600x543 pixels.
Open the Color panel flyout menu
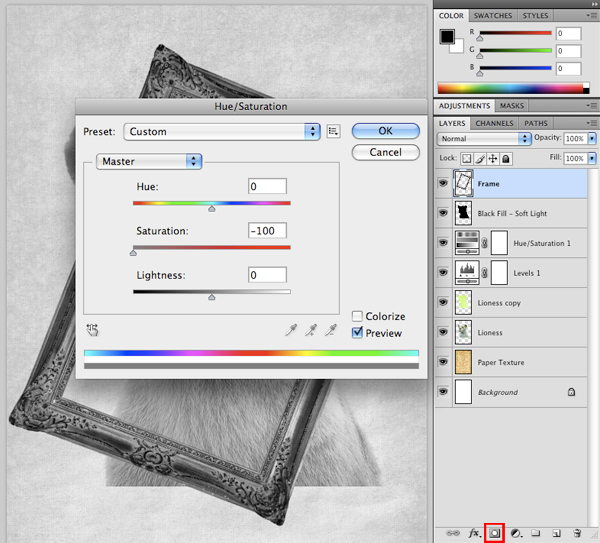tap(591, 16)
